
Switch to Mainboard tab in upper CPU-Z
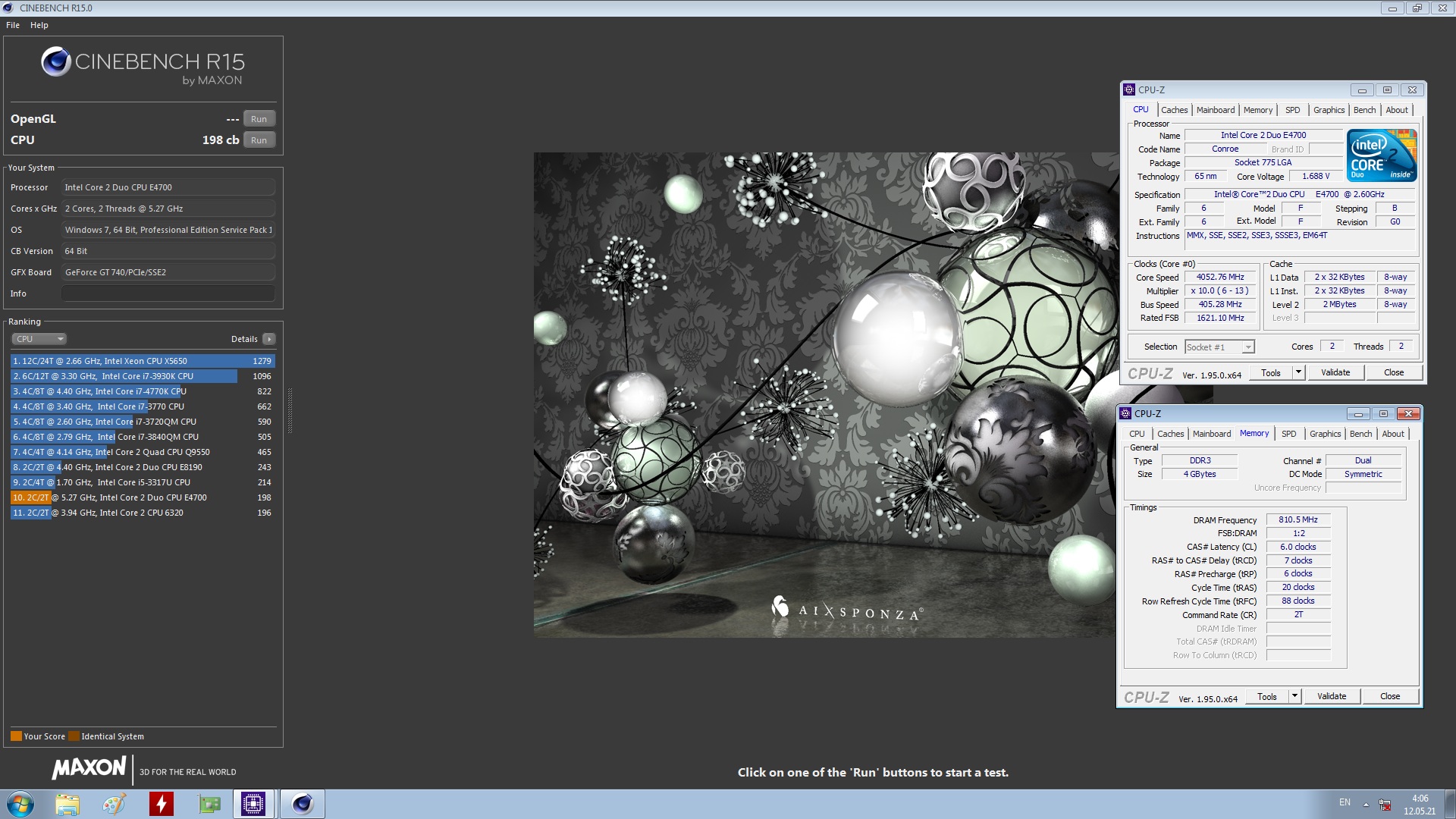pyautogui.click(x=1216, y=110)
